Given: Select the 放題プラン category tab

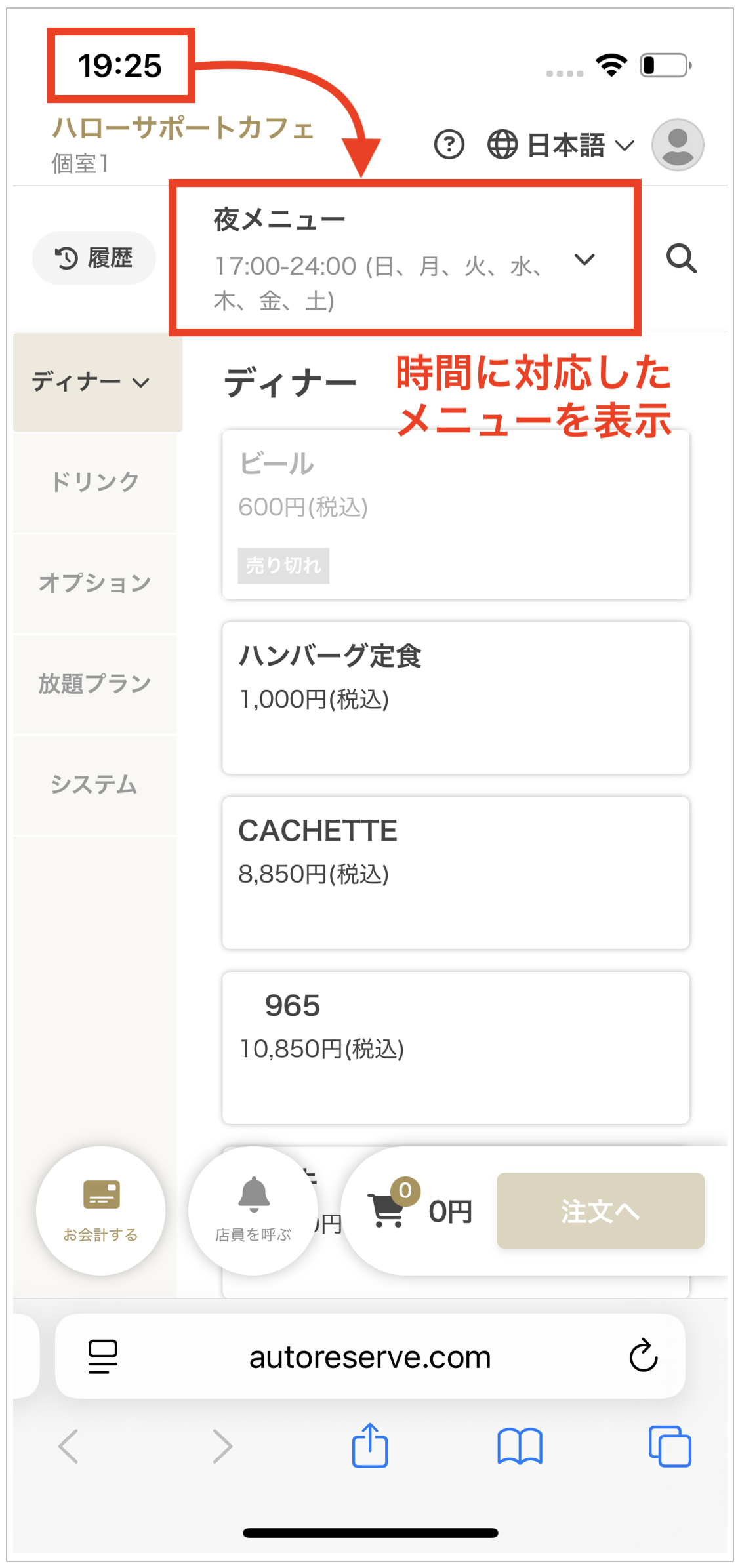Looking at the screenshot, I should [95, 684].
